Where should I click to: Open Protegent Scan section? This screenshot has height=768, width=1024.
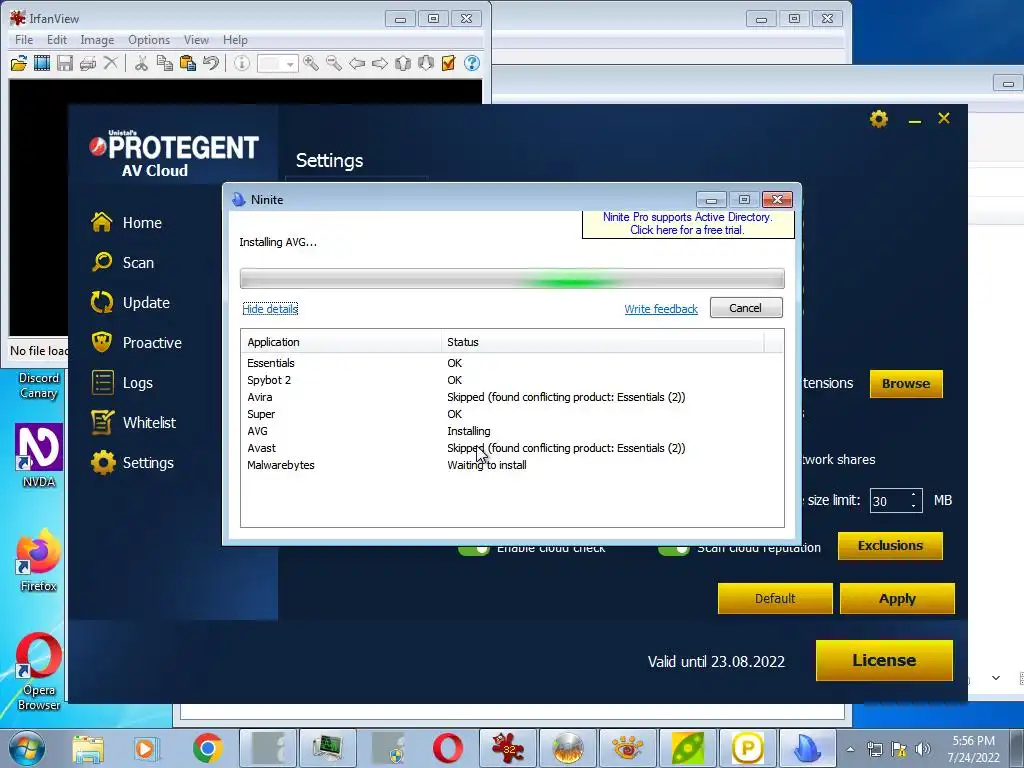[123, 263]
